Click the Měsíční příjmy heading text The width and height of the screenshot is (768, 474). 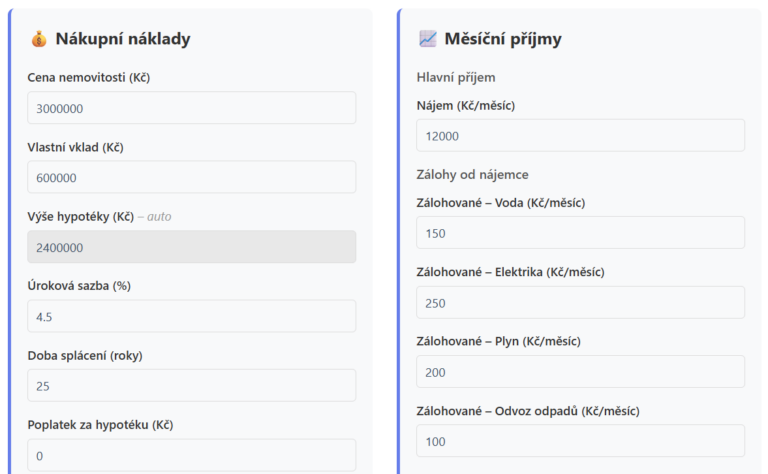point(503,39)
